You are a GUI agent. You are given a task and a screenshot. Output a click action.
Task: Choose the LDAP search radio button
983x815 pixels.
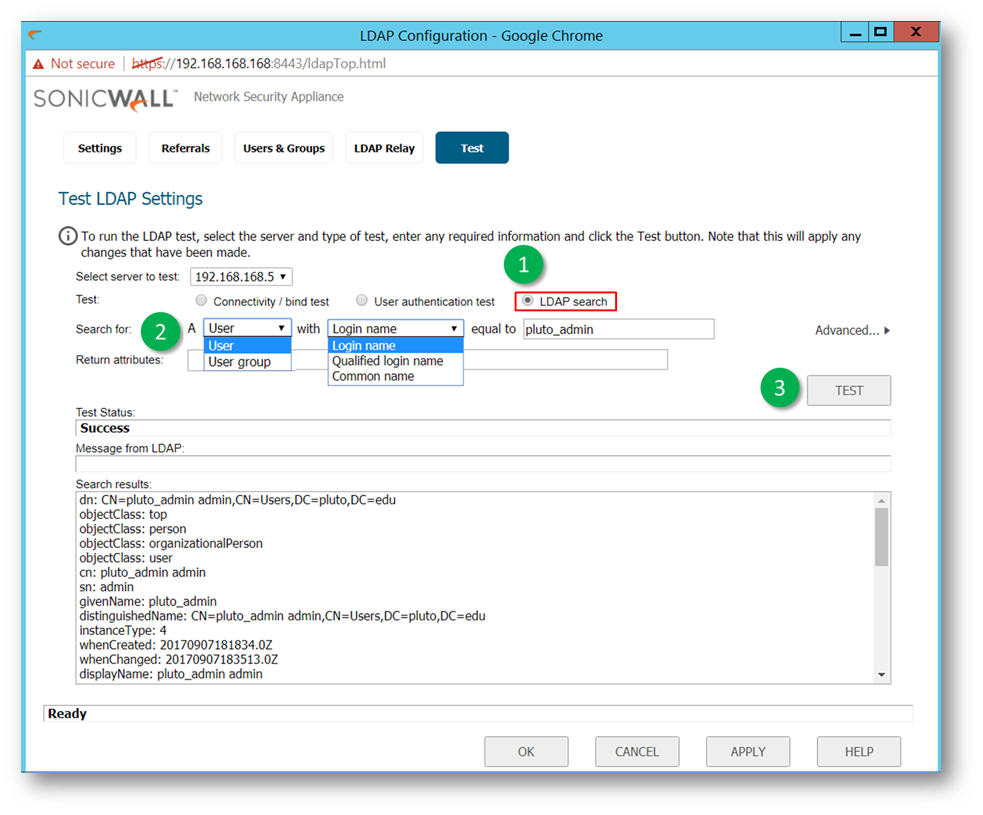coord(528,301)
